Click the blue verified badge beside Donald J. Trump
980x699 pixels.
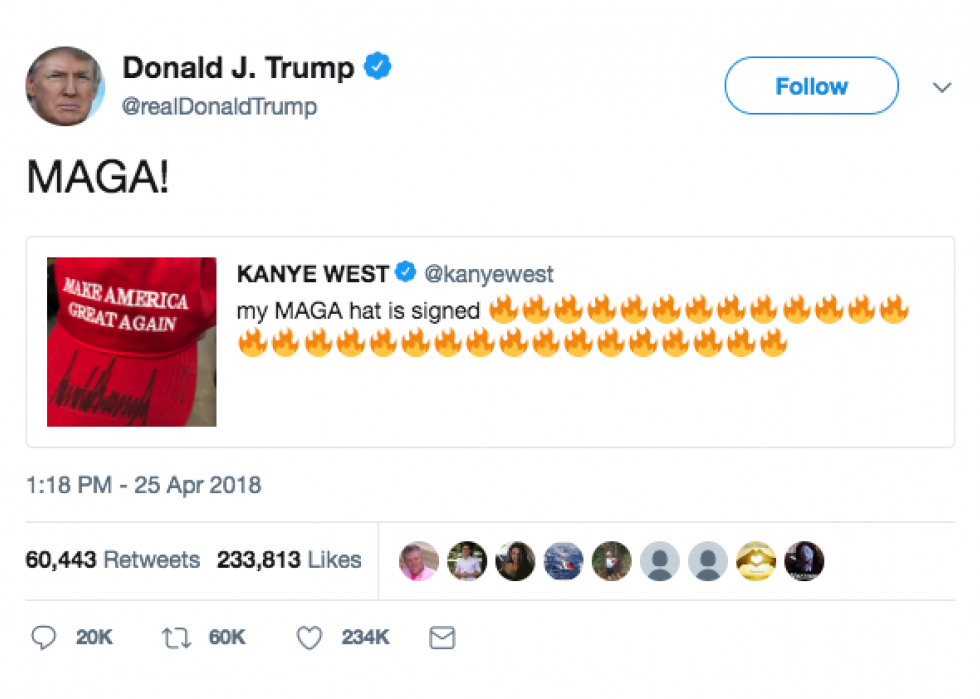pos(378,66)
